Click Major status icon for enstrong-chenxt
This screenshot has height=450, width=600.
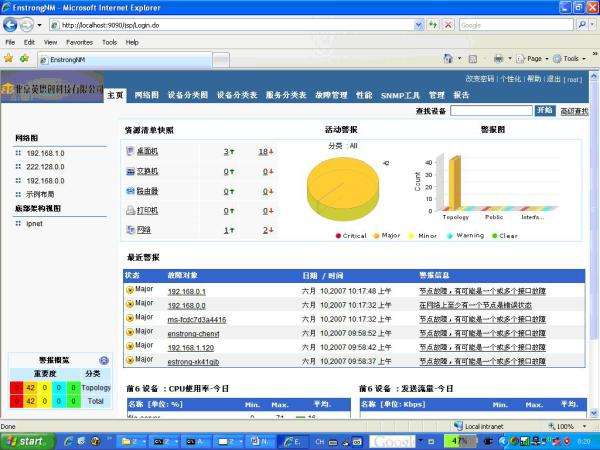tap(130, 332)
